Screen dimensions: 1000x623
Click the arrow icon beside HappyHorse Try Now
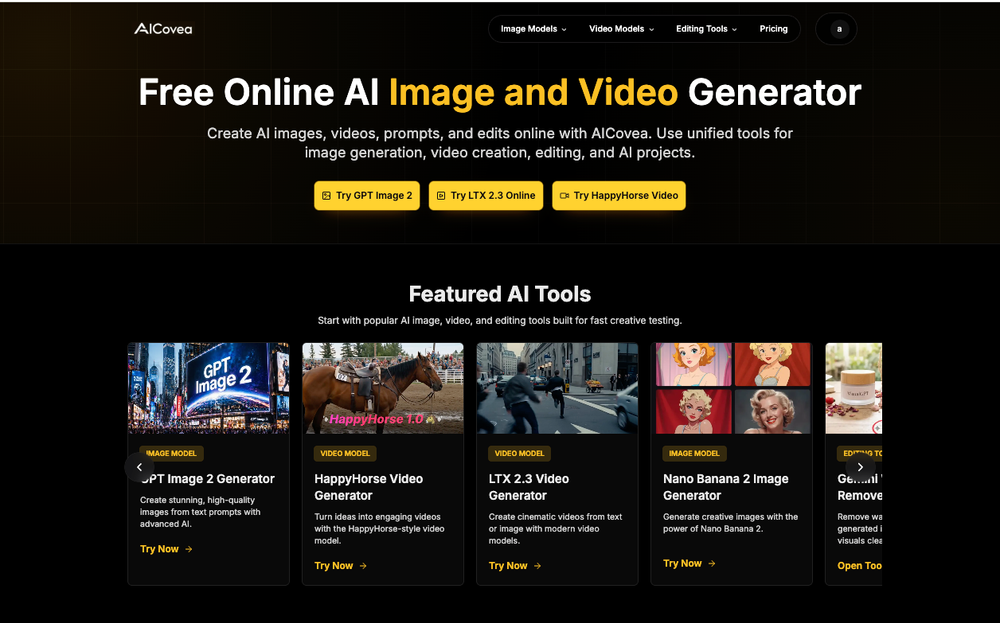pos(363,566)
